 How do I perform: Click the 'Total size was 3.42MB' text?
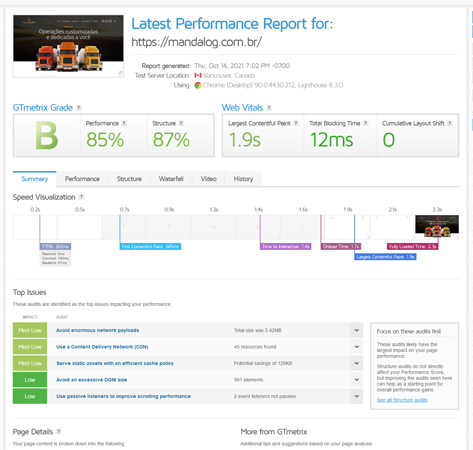pos(257,330)
